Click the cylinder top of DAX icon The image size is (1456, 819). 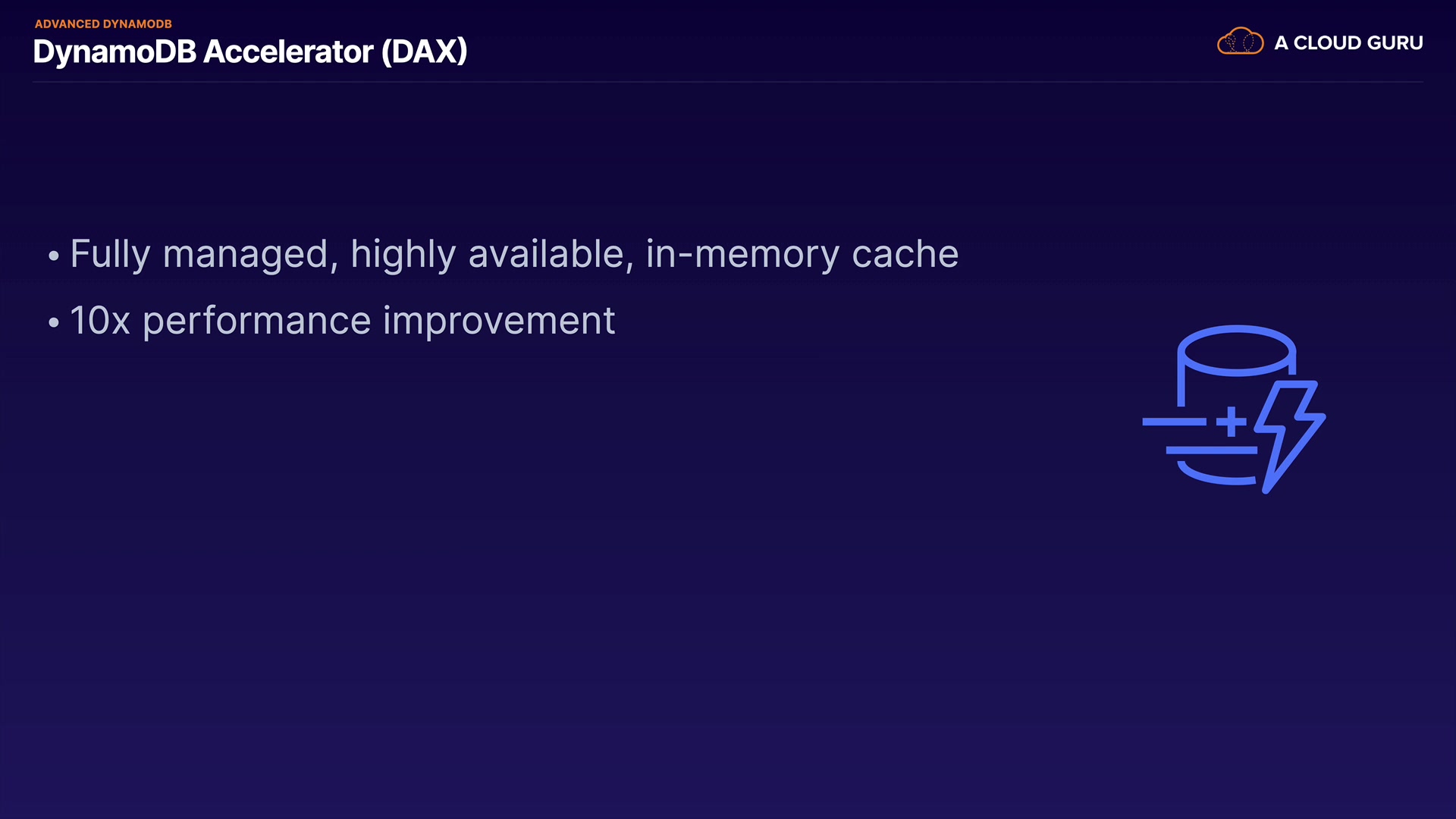point(1236,350)
